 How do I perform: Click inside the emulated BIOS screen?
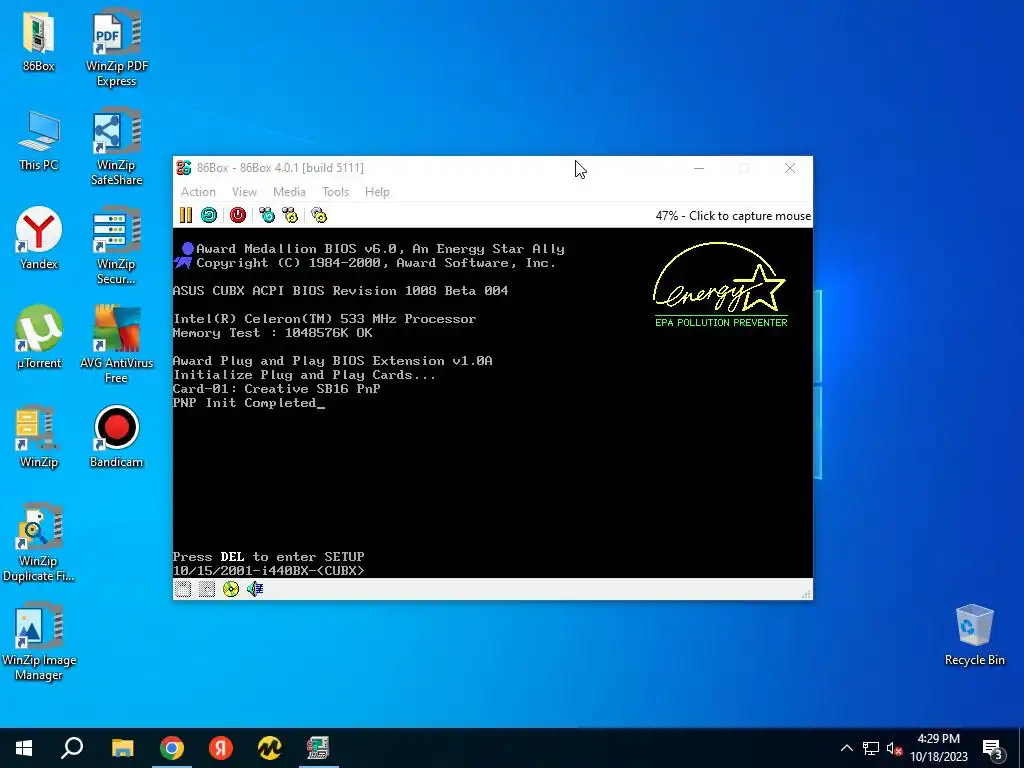(492, 403)
